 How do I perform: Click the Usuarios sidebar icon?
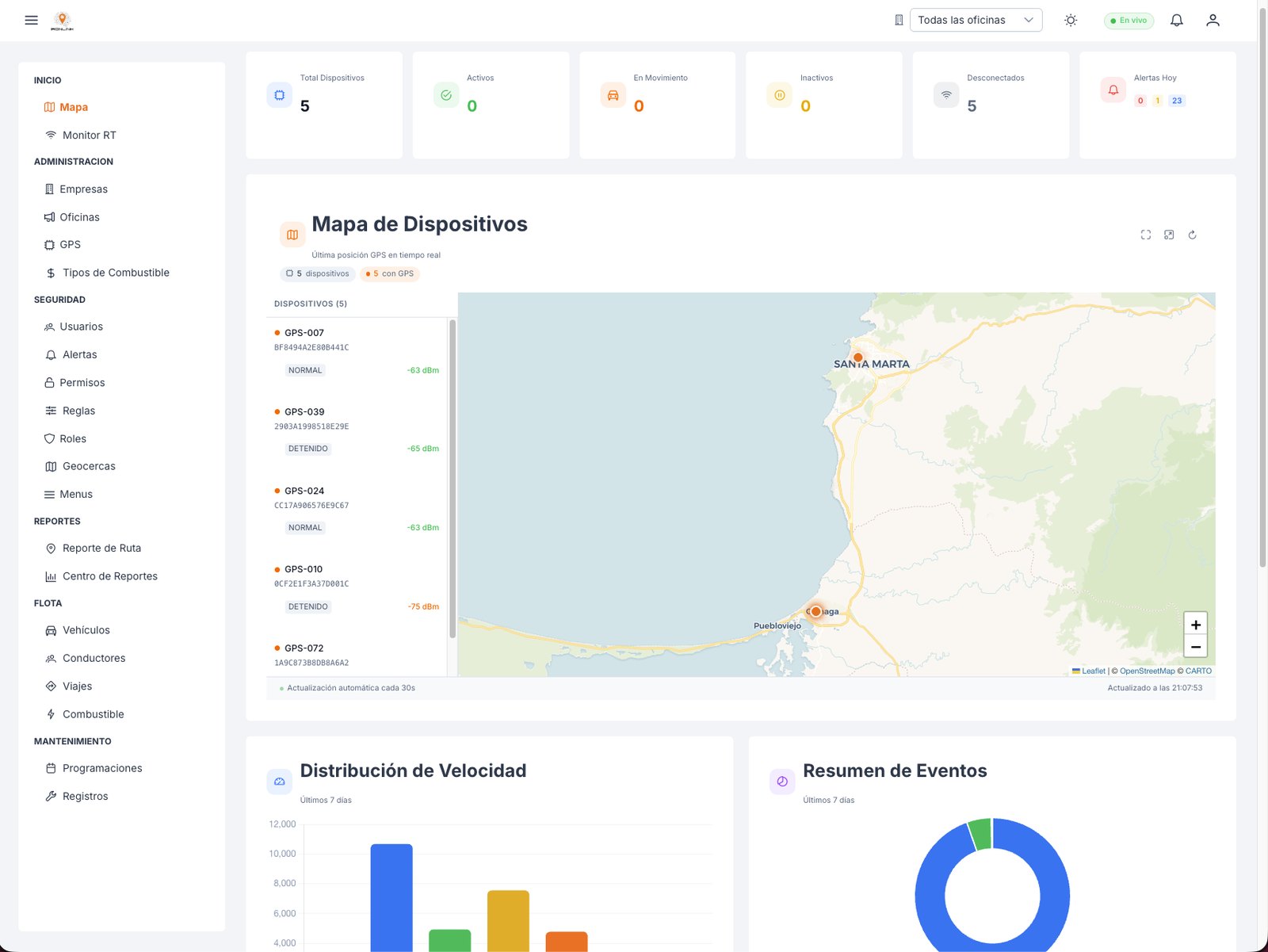(x=50, y=327)
